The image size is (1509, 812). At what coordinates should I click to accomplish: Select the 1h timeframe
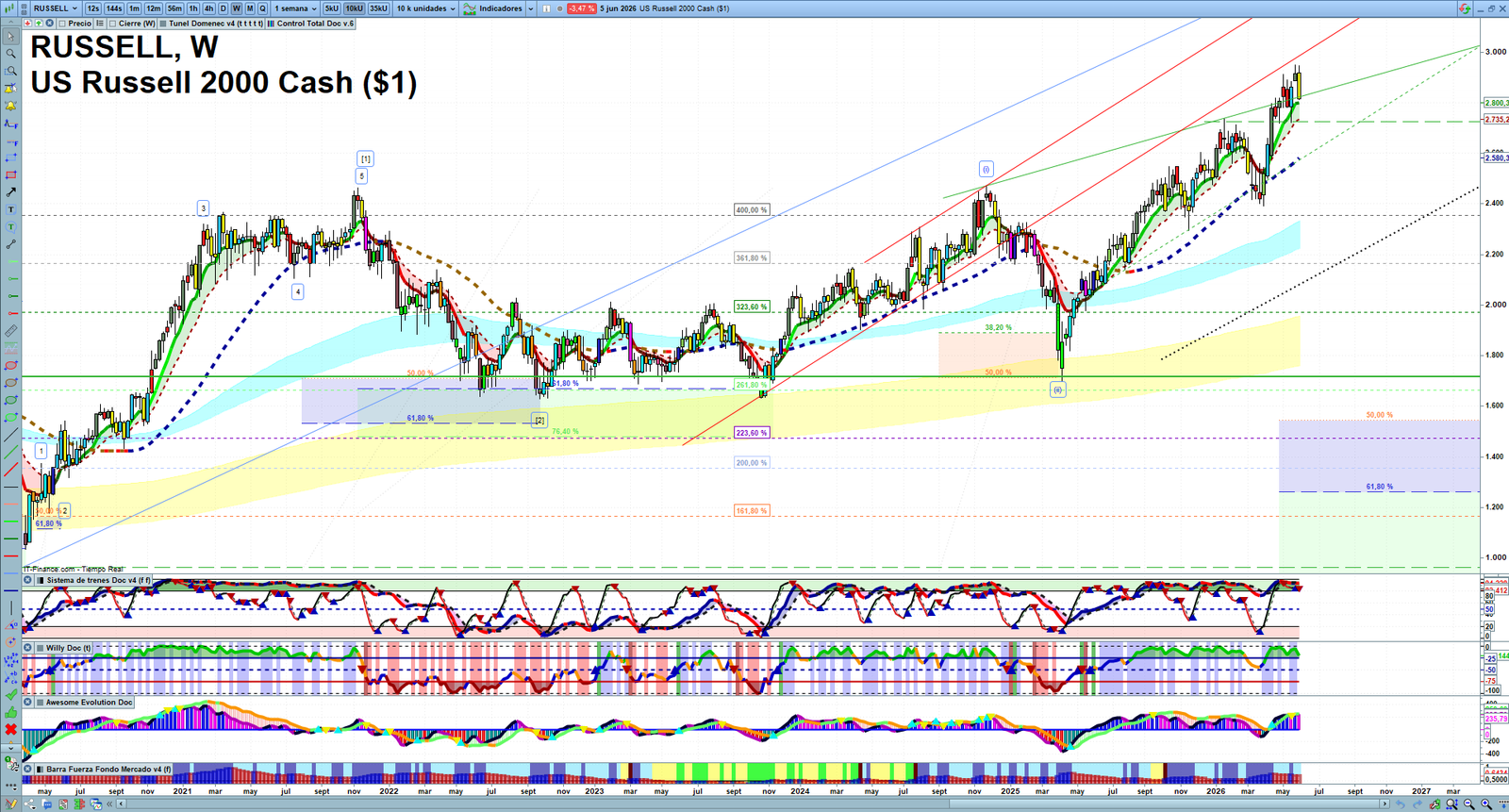[x=193, y=8]
